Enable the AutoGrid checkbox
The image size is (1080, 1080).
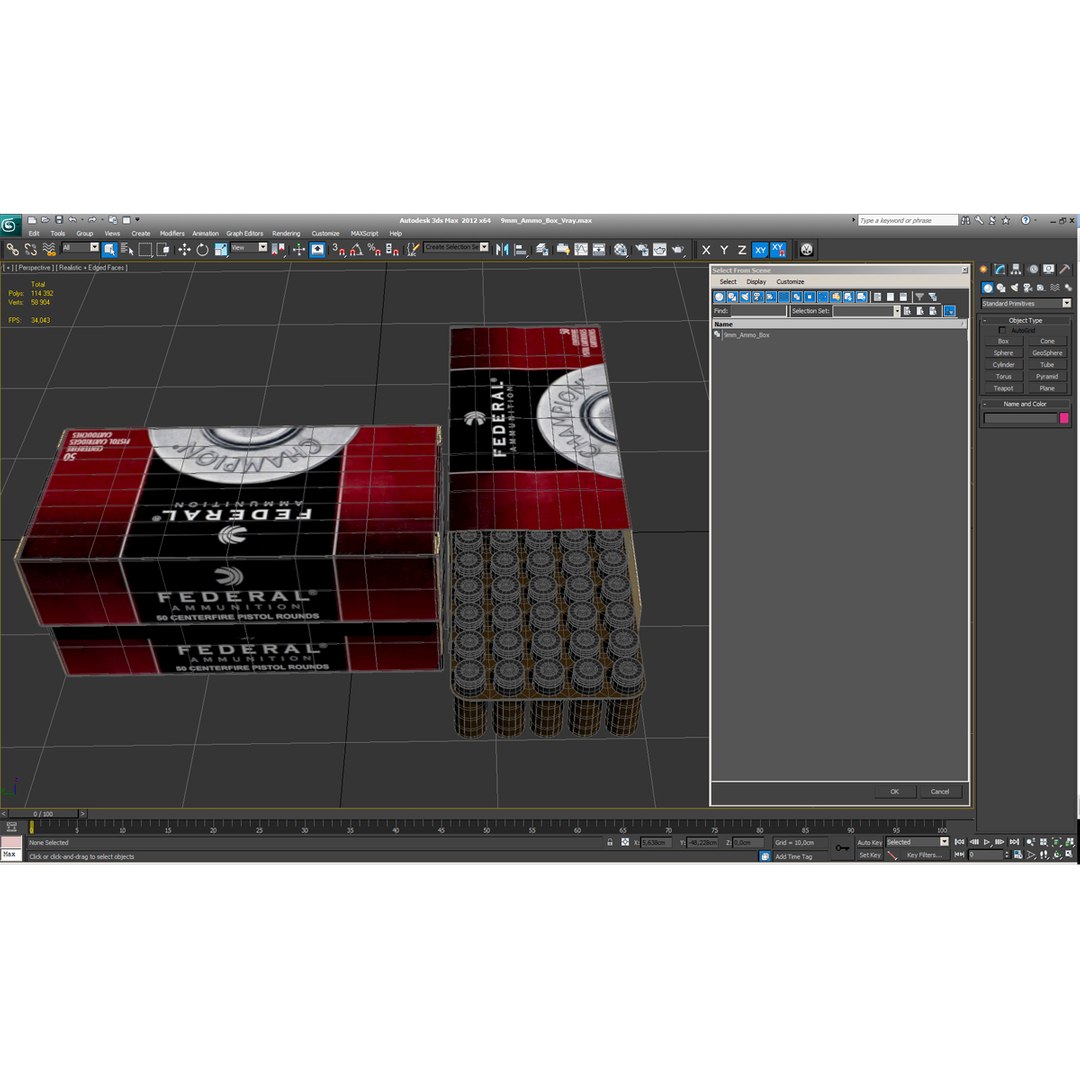[1002, 331]
